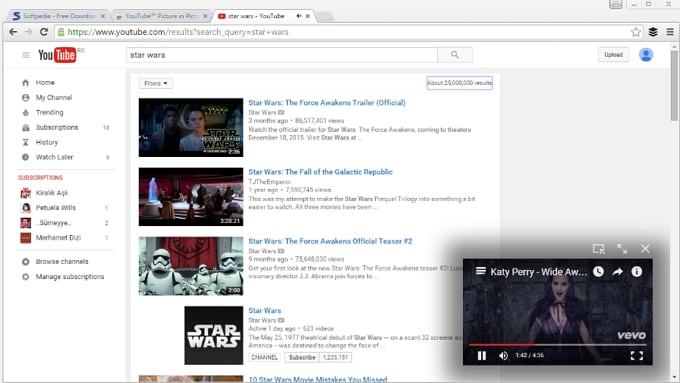
Task: Click the Upload button
Action: [x=613, y=55]
